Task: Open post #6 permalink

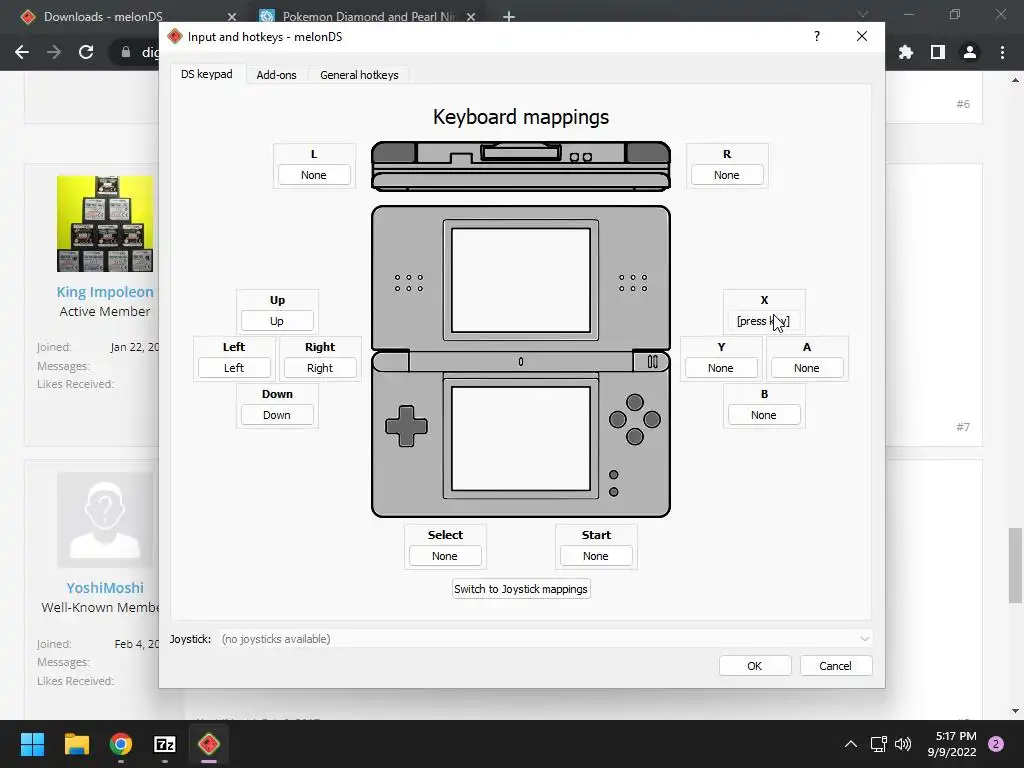Action: (x=963, y=104)
